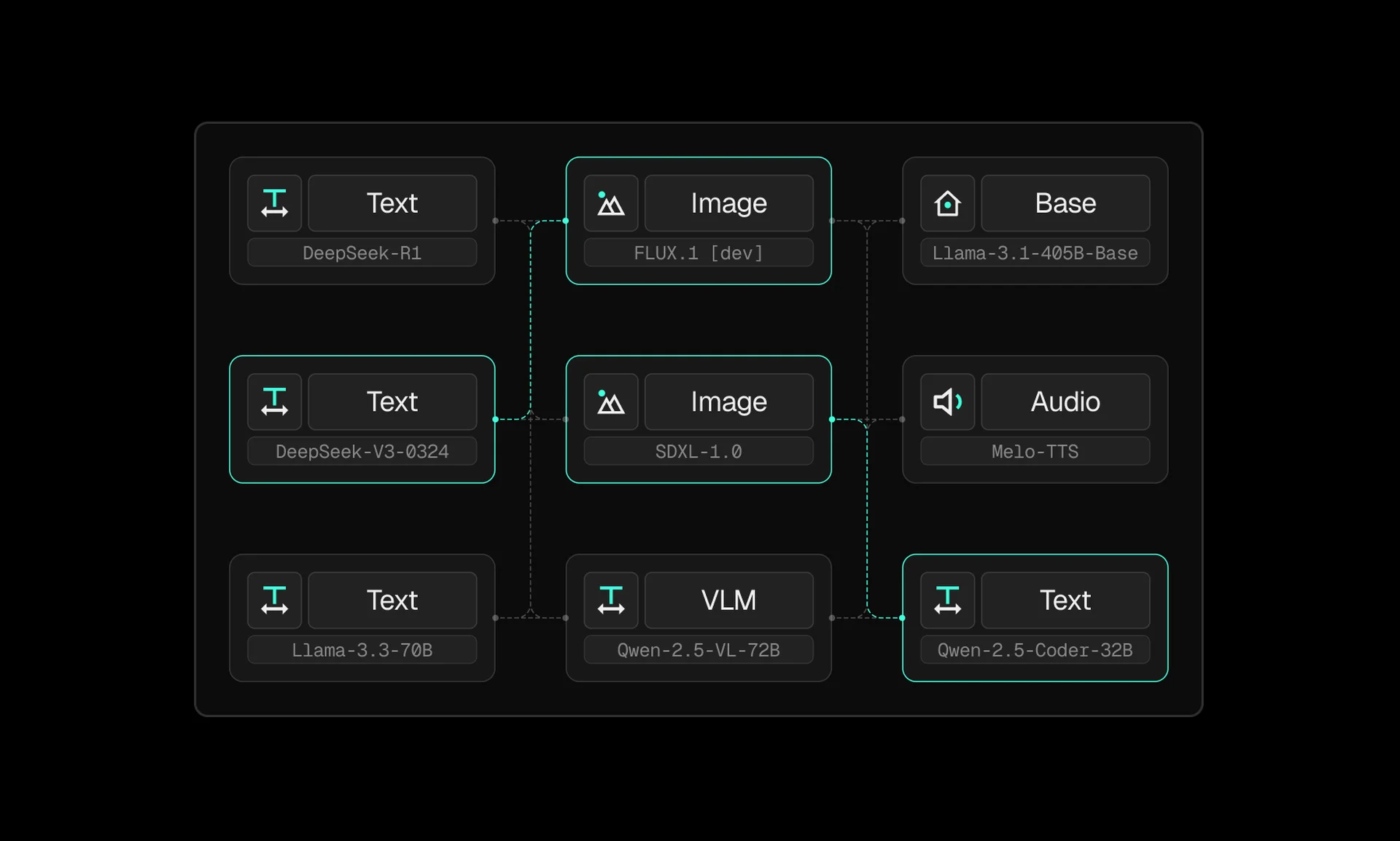This screenshot has height=841, width=1400.
Task: Click the DeepSeek-V3-0324 model label
Action: tap(362, 452)
